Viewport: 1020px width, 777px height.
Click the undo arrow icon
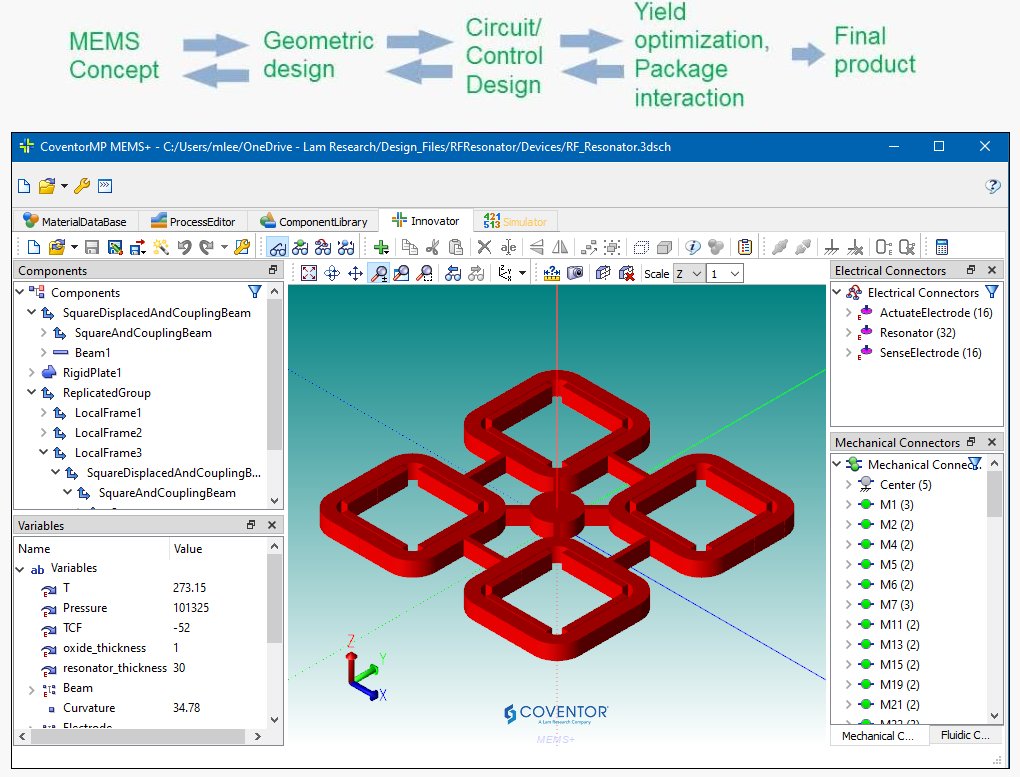184,247
